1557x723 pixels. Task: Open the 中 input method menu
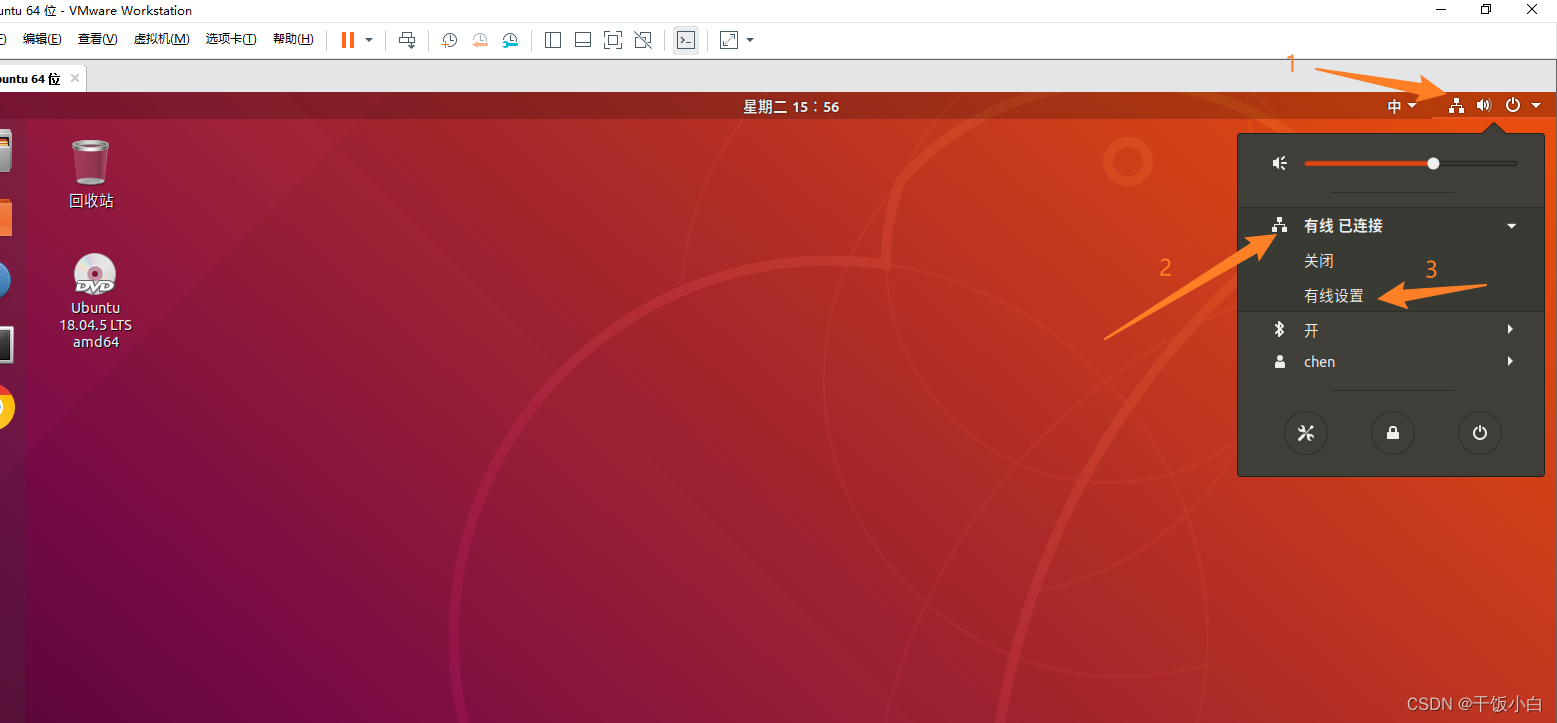[x=1402, y=106]
